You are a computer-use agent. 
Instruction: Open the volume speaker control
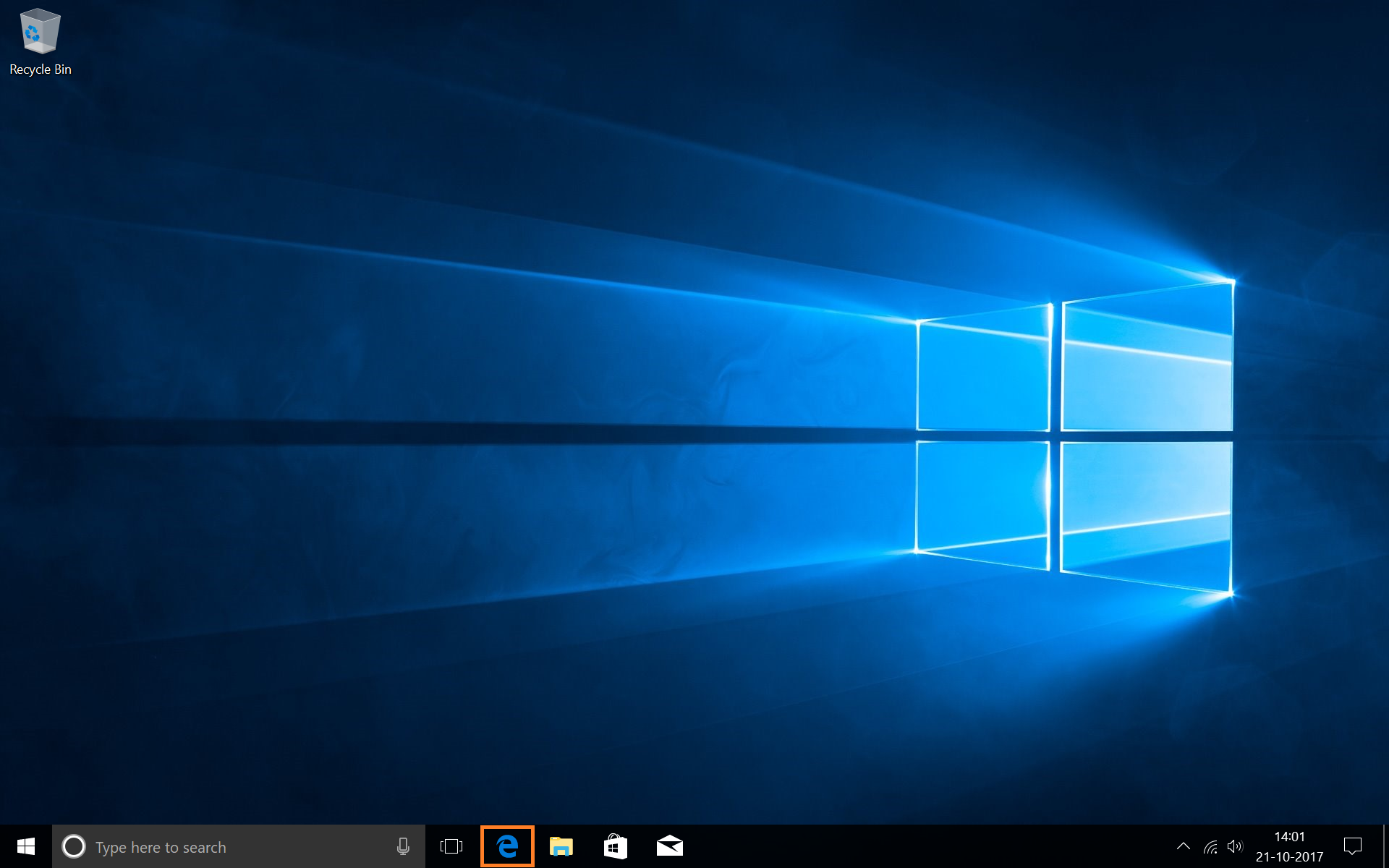tap(1235, 846)
